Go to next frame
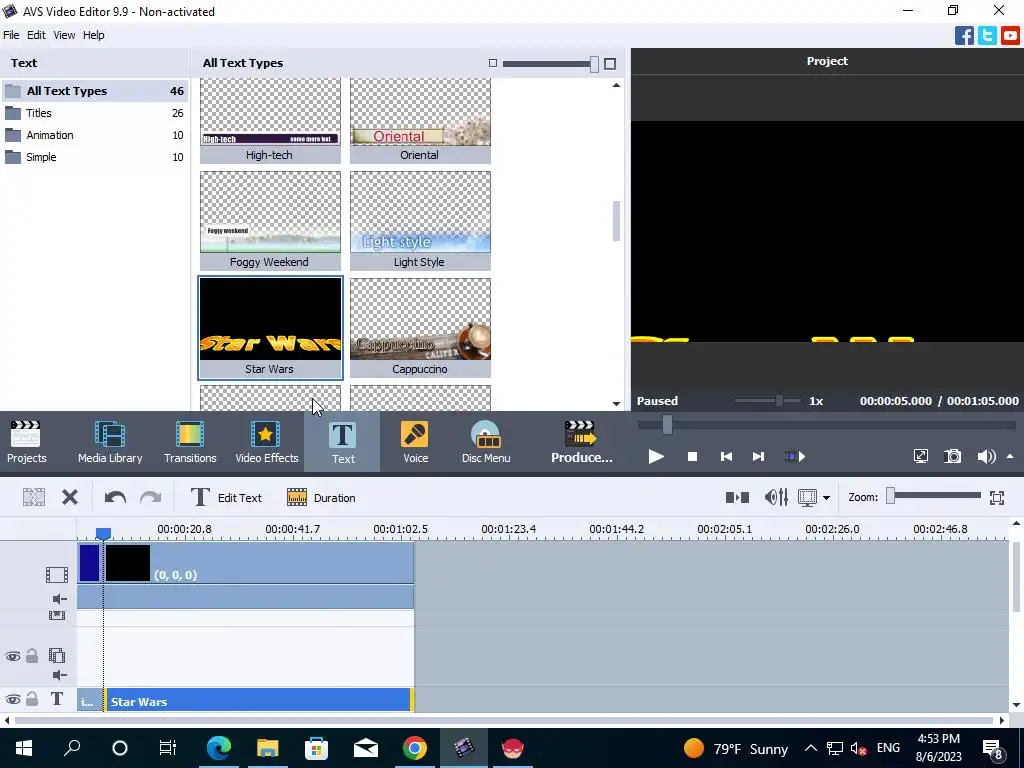The height and width of the screenshot is (768, 1024). (x=758, y=456)
